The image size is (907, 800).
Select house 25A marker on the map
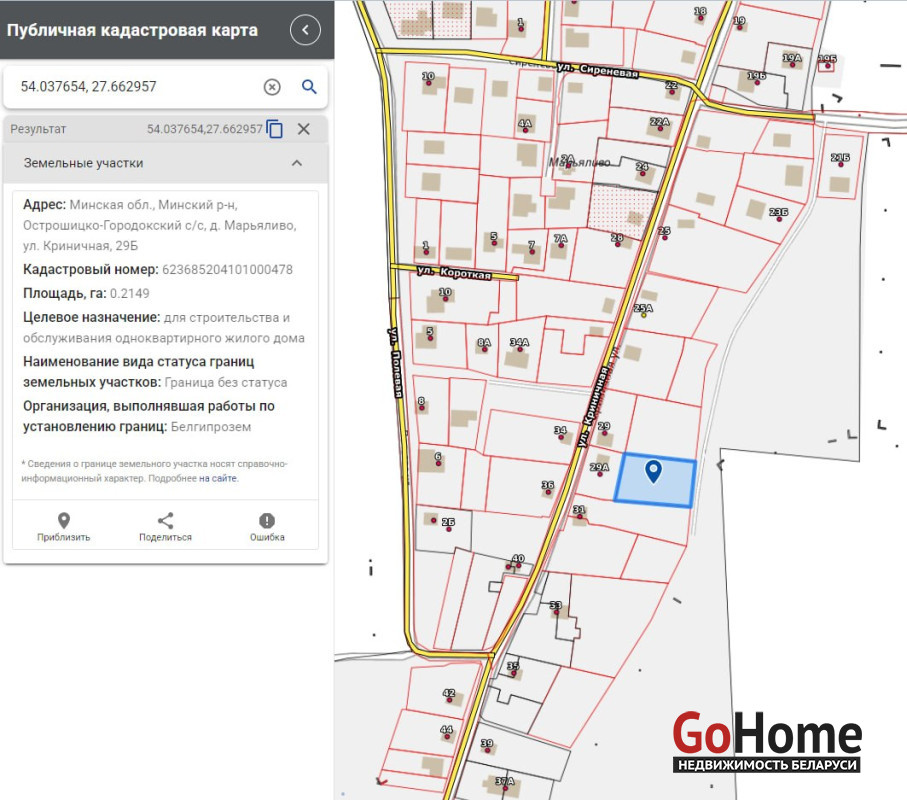(643, 310)
